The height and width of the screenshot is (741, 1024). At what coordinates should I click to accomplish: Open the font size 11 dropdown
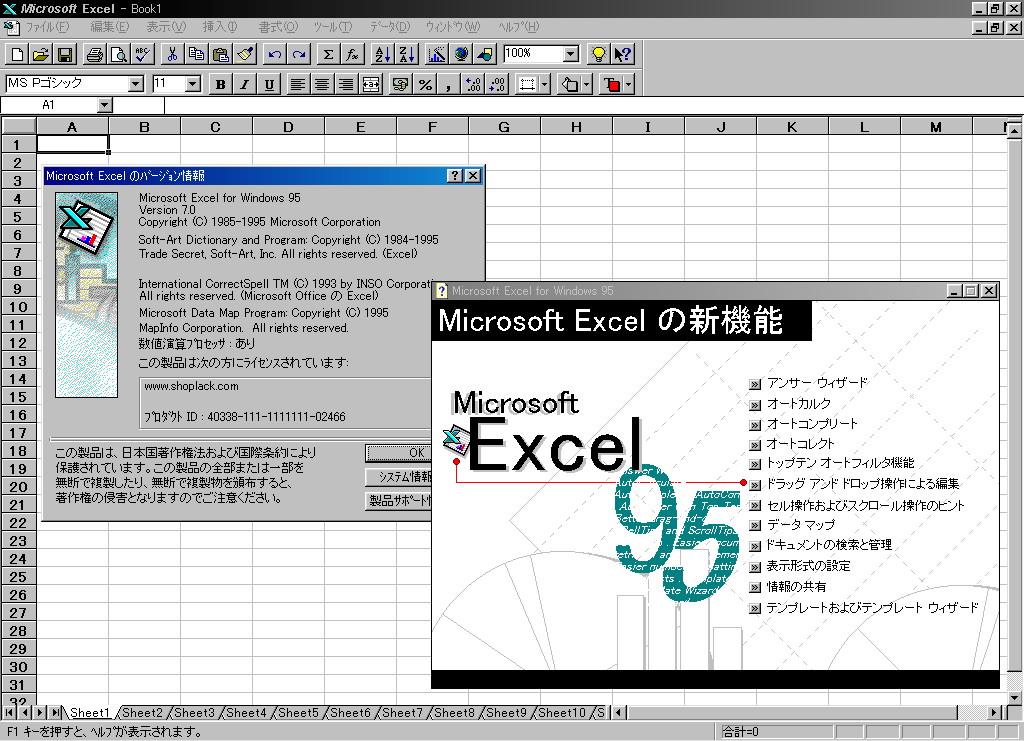tap(193, 84)
